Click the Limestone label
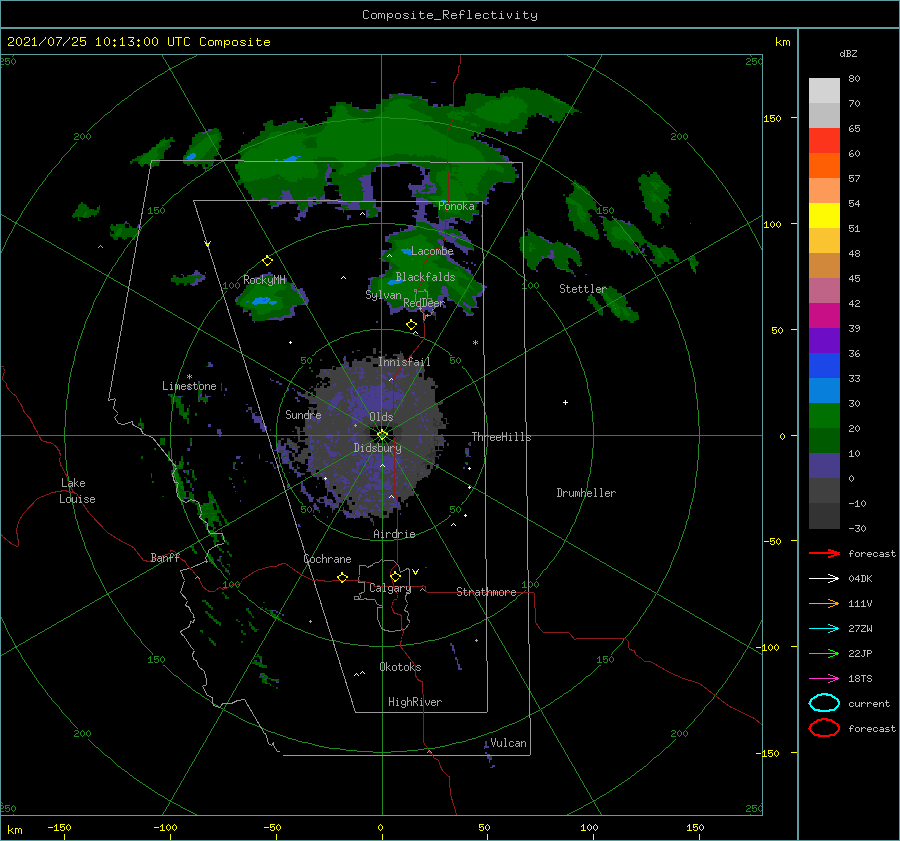 pyautogui.click(x=189, y=386)
